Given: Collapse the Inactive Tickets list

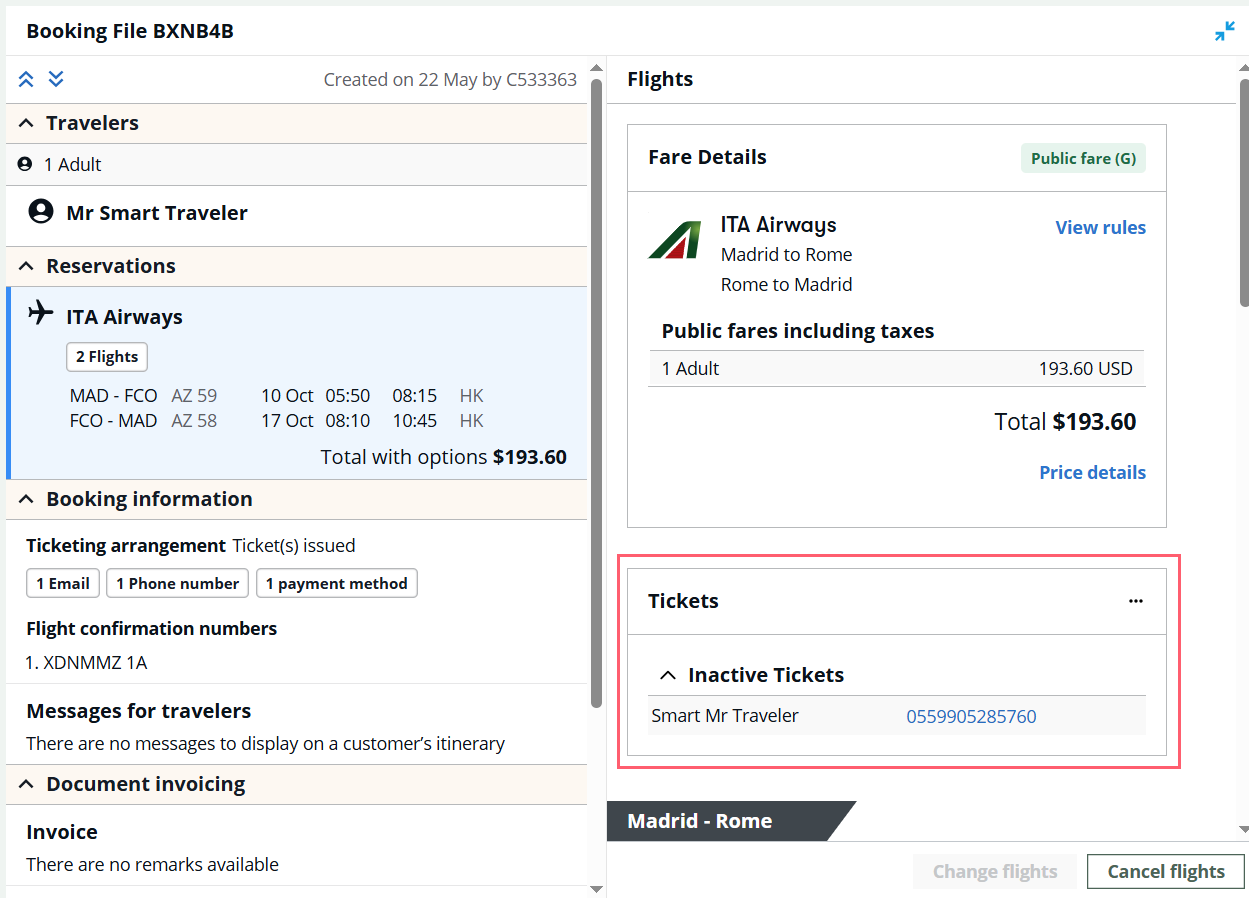Looking at the screenshot, I should point(668,675).
